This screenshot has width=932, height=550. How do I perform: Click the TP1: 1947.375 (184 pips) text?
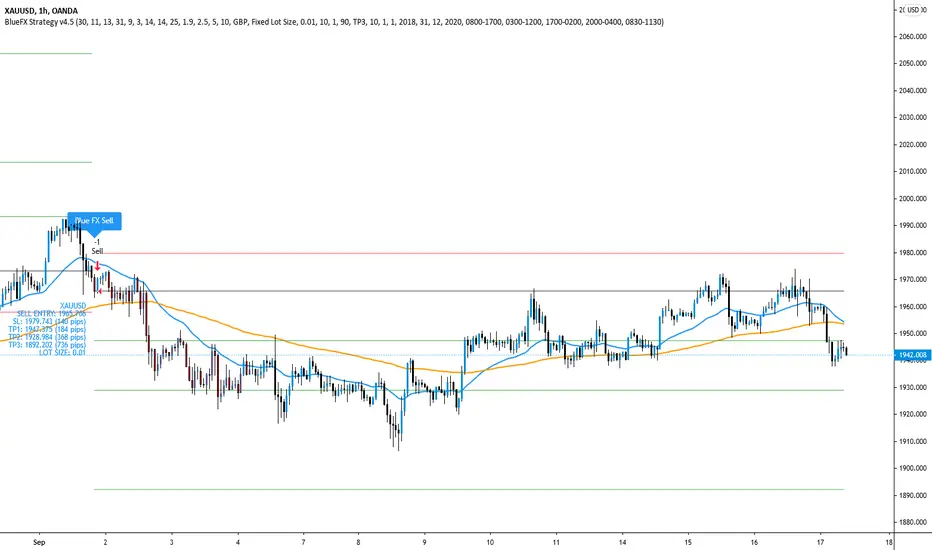47,329
